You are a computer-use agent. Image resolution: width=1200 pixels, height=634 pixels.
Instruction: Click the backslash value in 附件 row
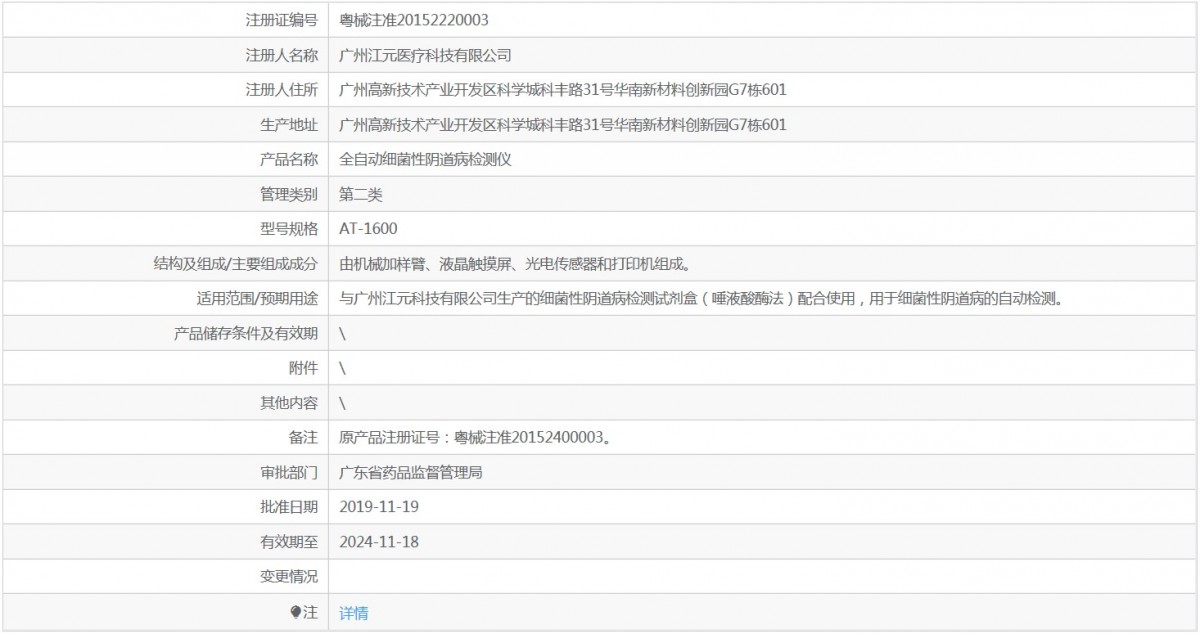coord(343,368)
